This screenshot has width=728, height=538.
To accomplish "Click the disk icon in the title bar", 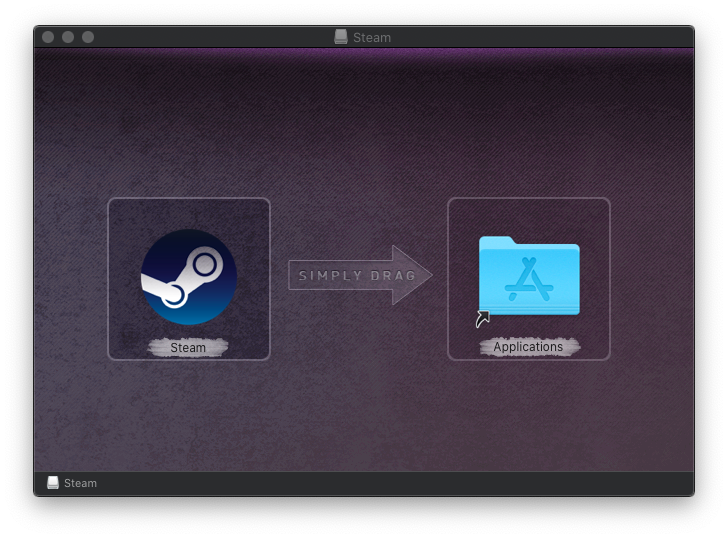I will pyautogui.click(x=341, y=37).
